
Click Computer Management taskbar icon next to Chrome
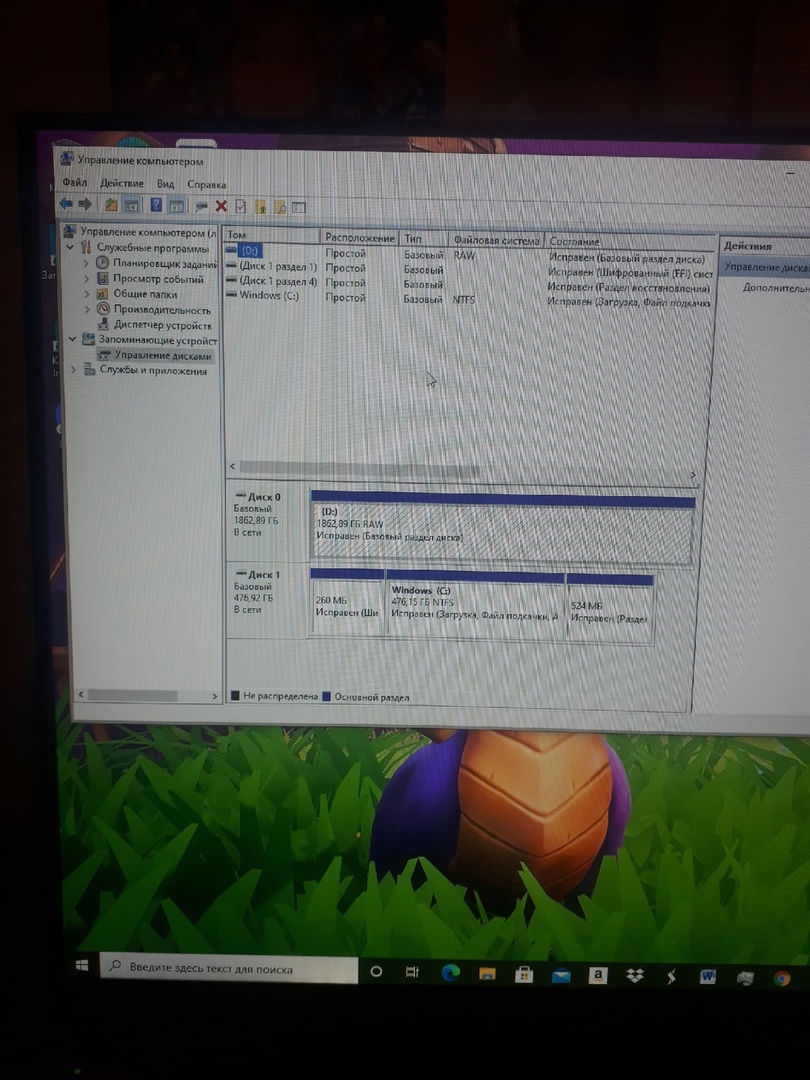tap(745, 978)
